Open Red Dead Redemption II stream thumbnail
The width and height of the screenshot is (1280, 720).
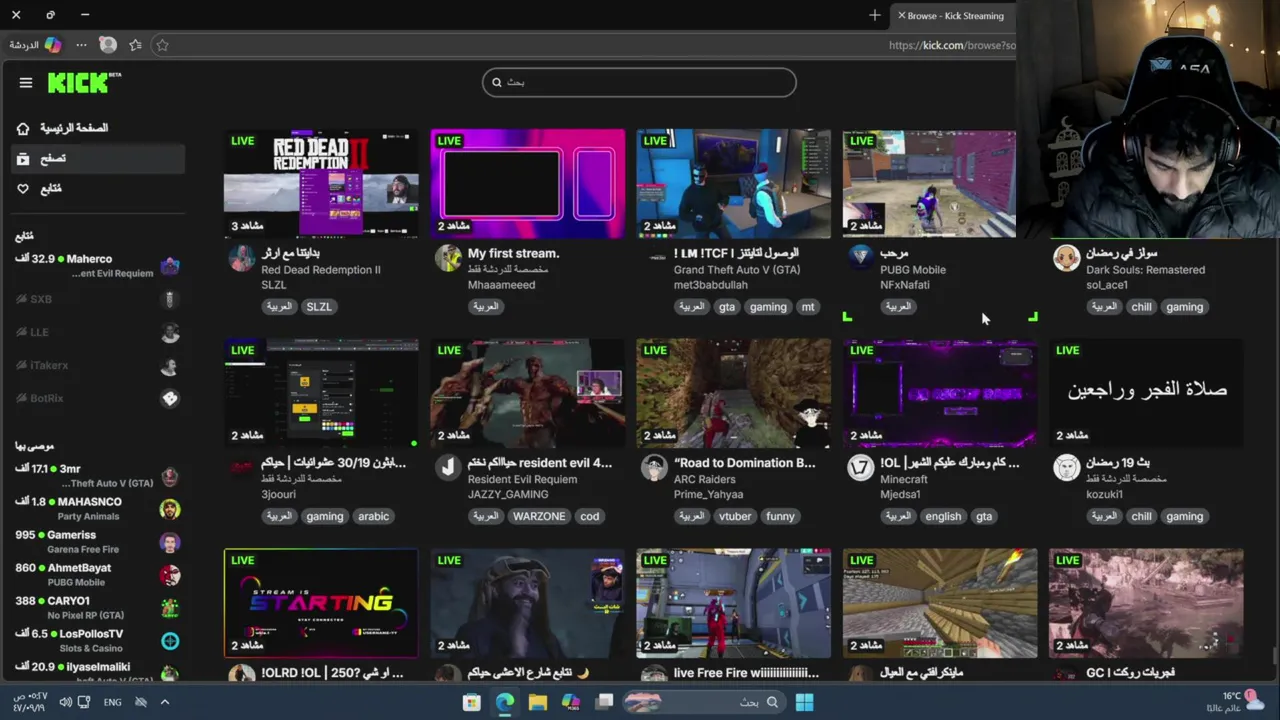point(321,184)
